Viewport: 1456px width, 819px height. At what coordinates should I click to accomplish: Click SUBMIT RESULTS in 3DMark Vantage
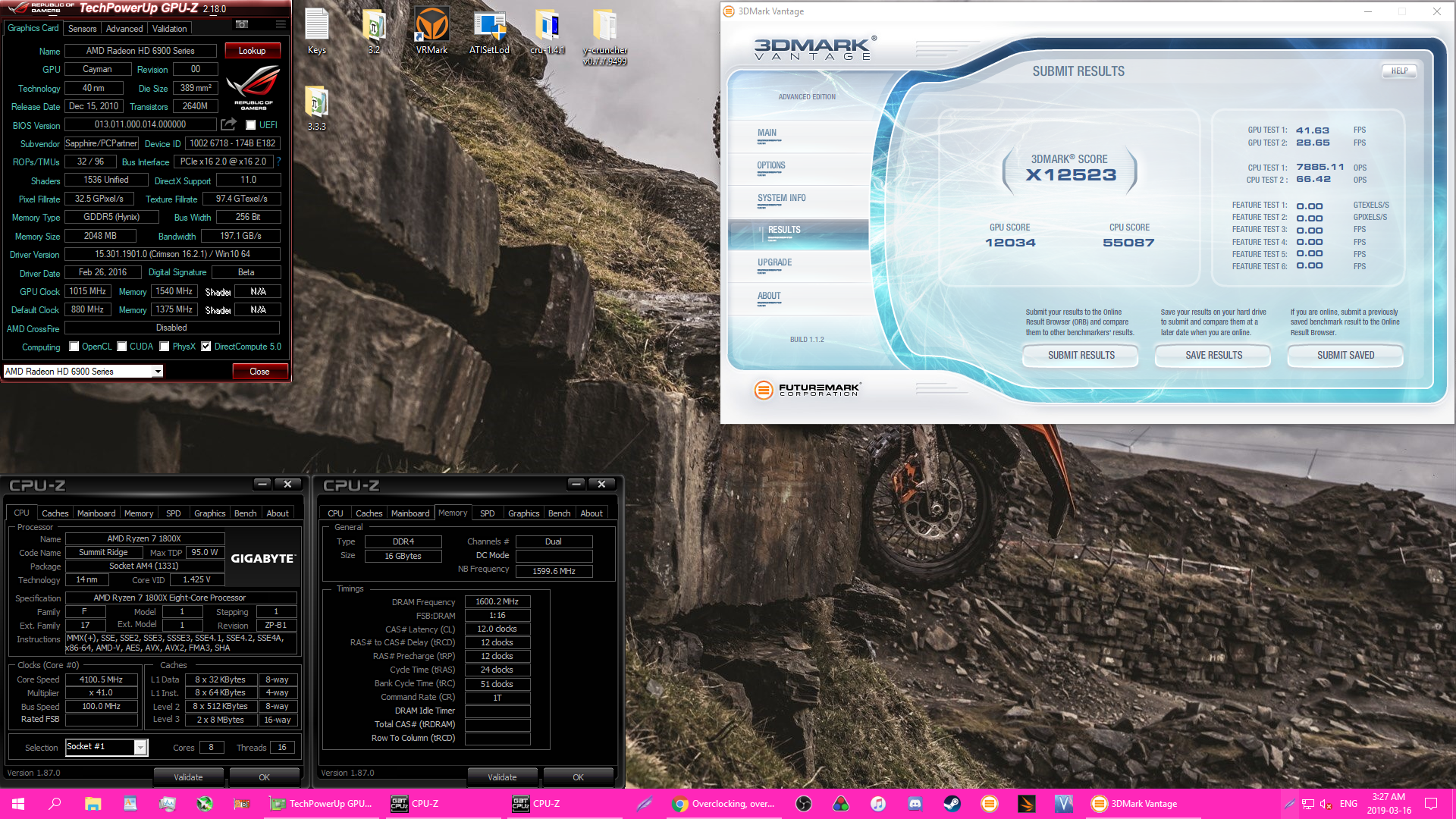coord(1081,355)
